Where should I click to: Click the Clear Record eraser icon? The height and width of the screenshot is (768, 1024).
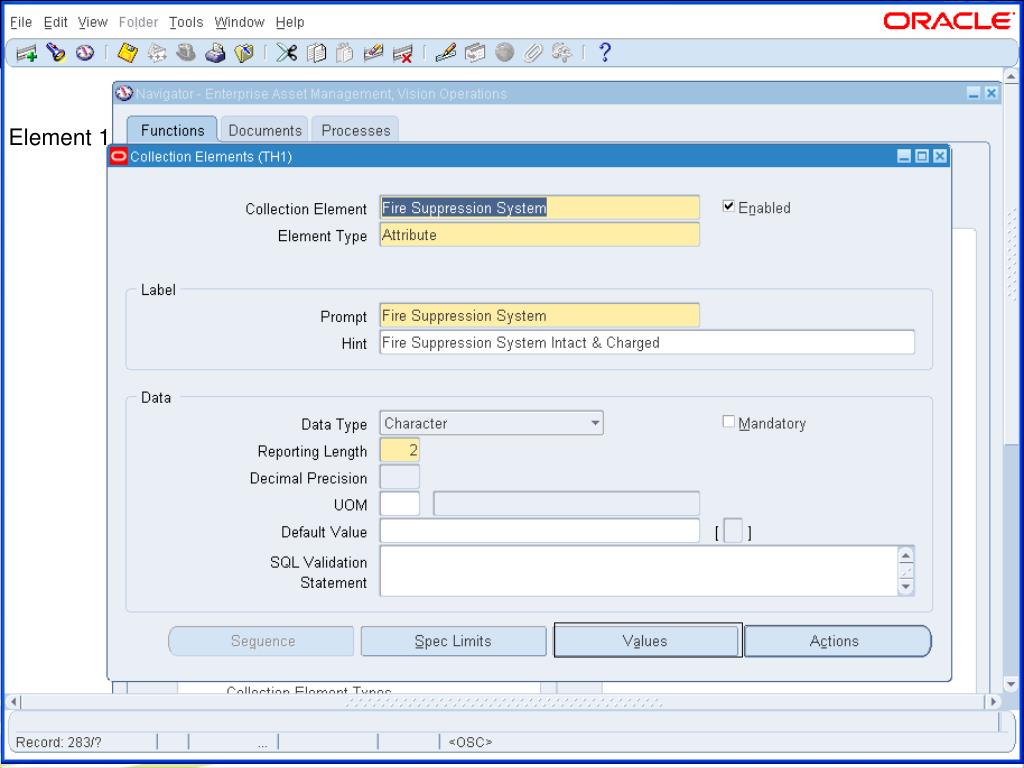(374, 53)
